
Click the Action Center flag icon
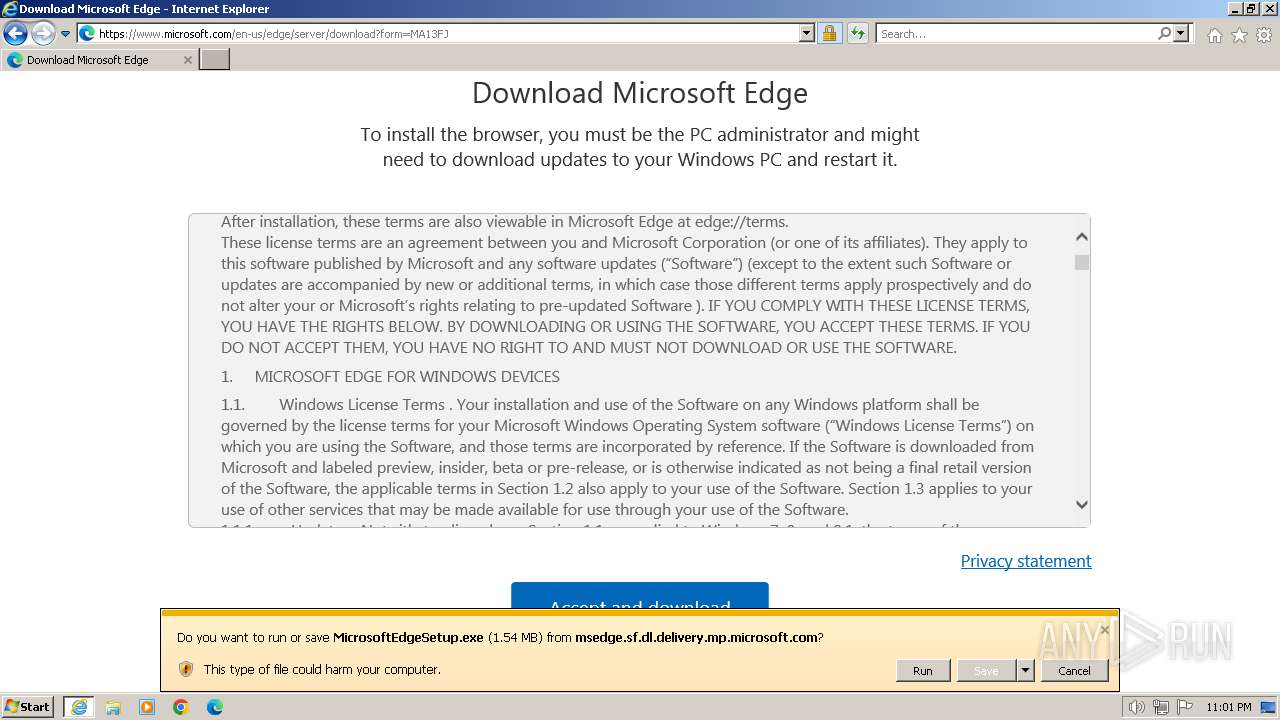(1183, 707)
